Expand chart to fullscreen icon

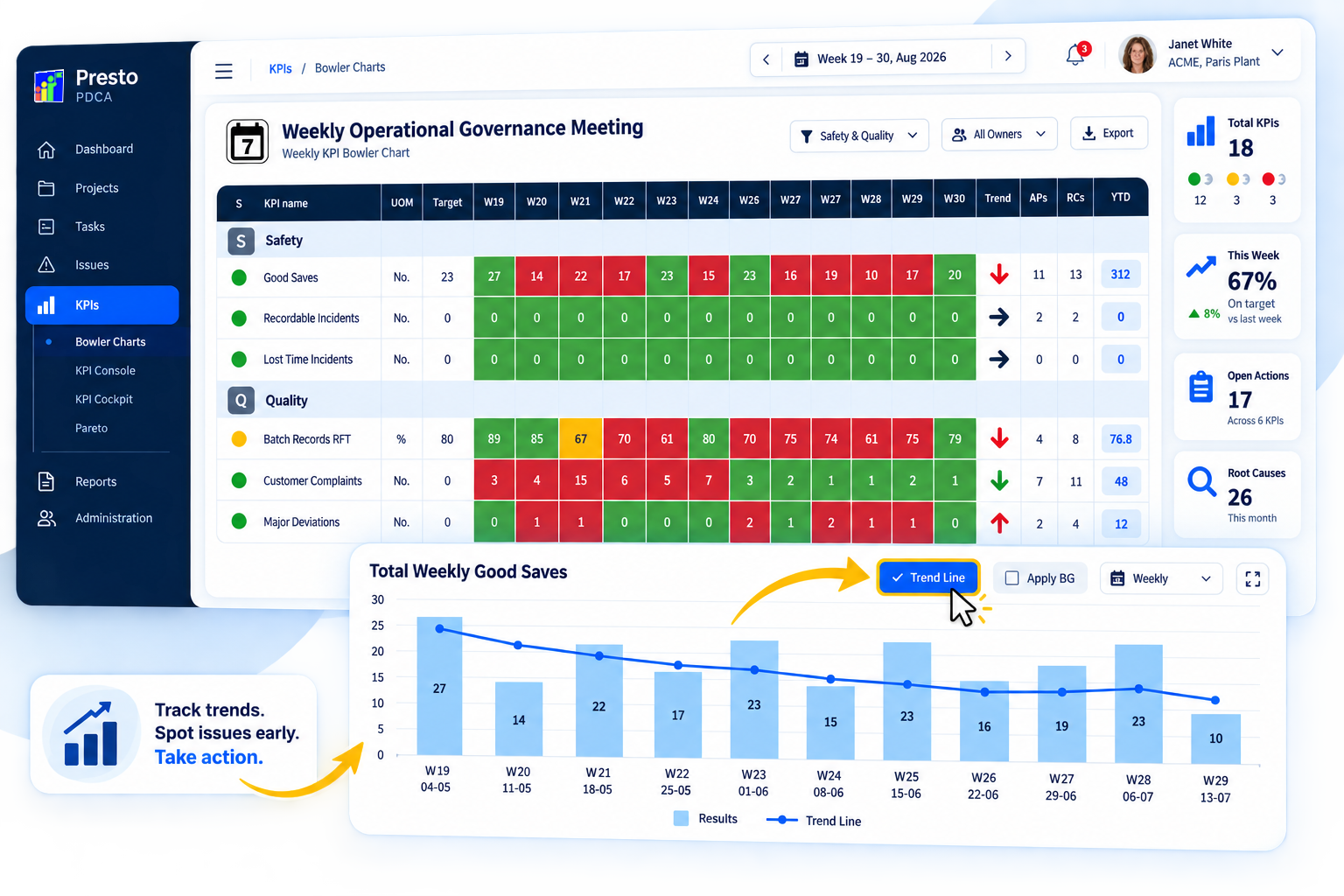point(1252,579)
